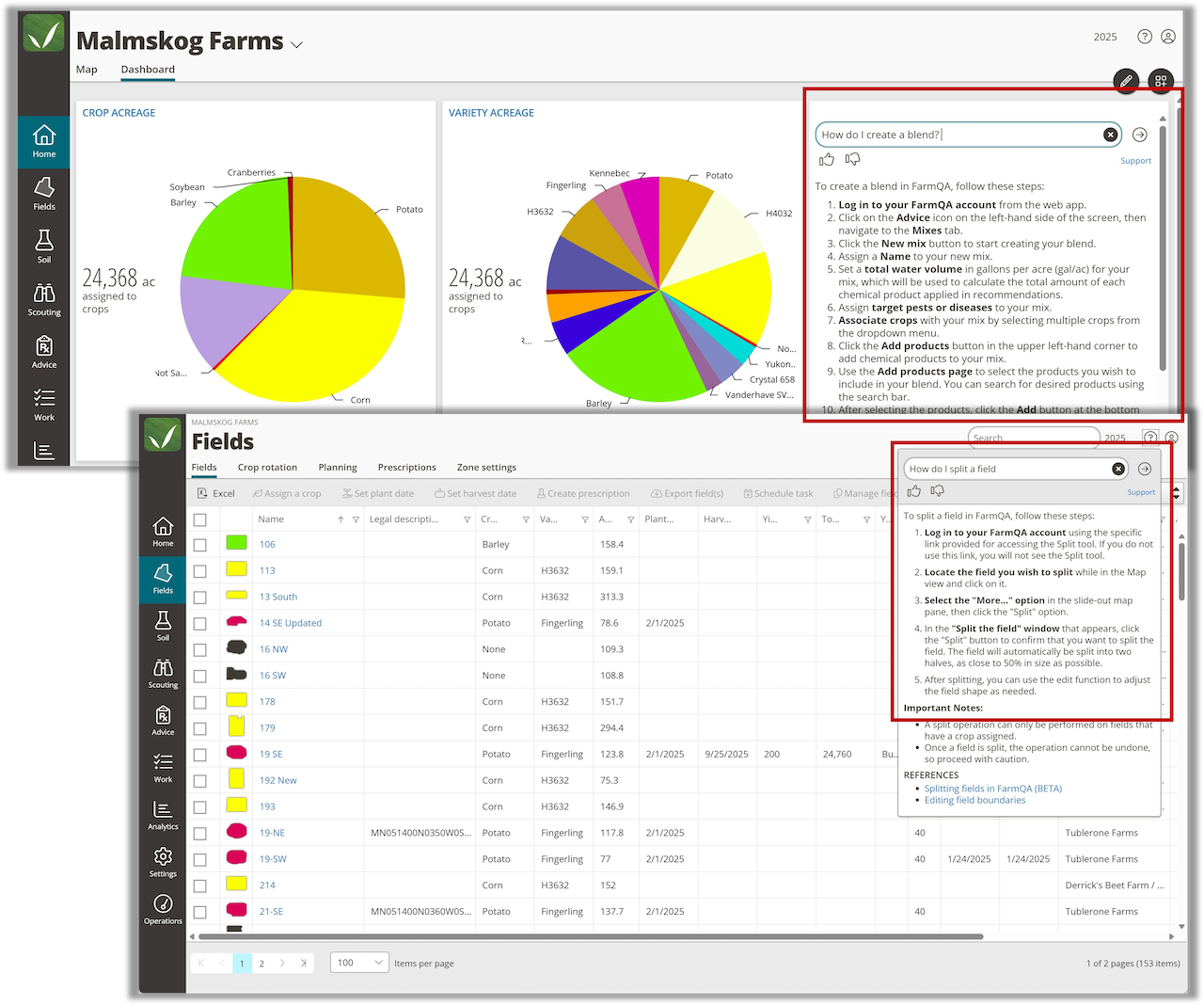
Task: Open Home in the Dashboard window sidebar
Action: pyautogui.click(x=44, y=141)
